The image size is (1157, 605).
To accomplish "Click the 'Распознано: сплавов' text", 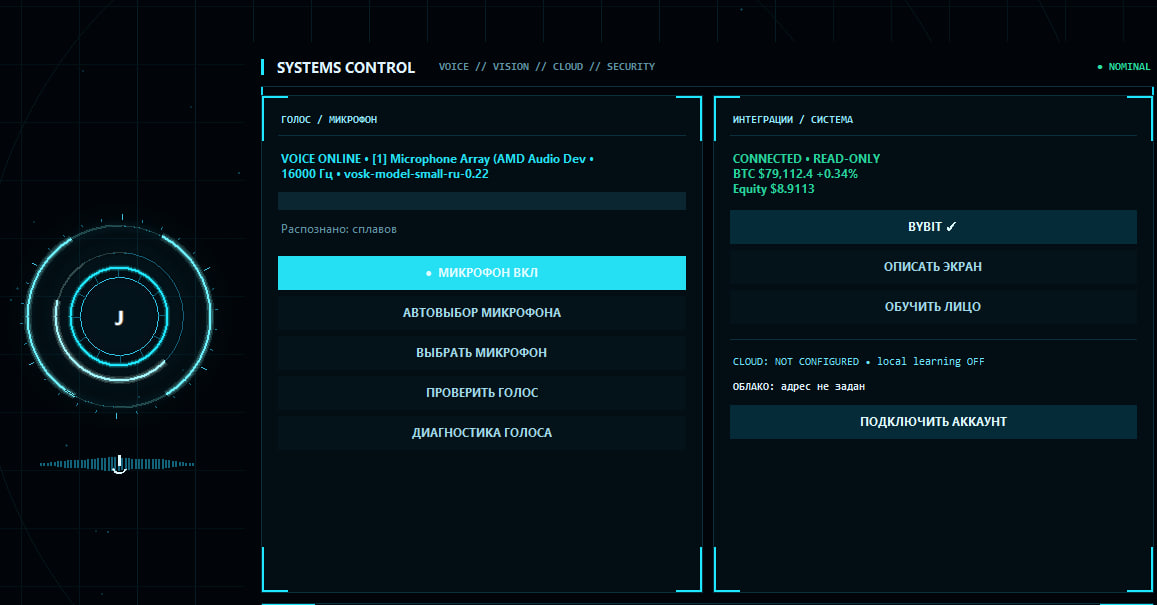I will pyautogui.click(x=339, y=229).
